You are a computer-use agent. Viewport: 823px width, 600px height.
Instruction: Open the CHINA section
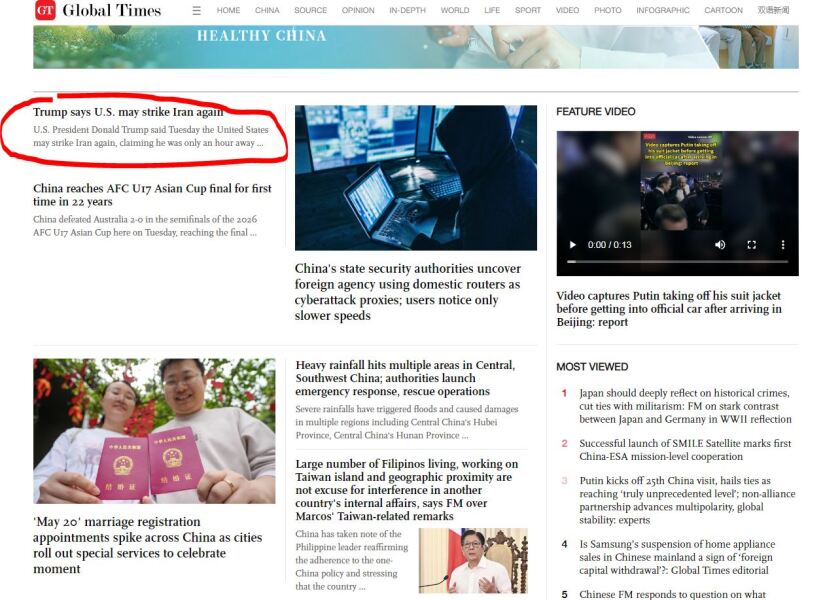pyautogui.click(x=267, y=10)
